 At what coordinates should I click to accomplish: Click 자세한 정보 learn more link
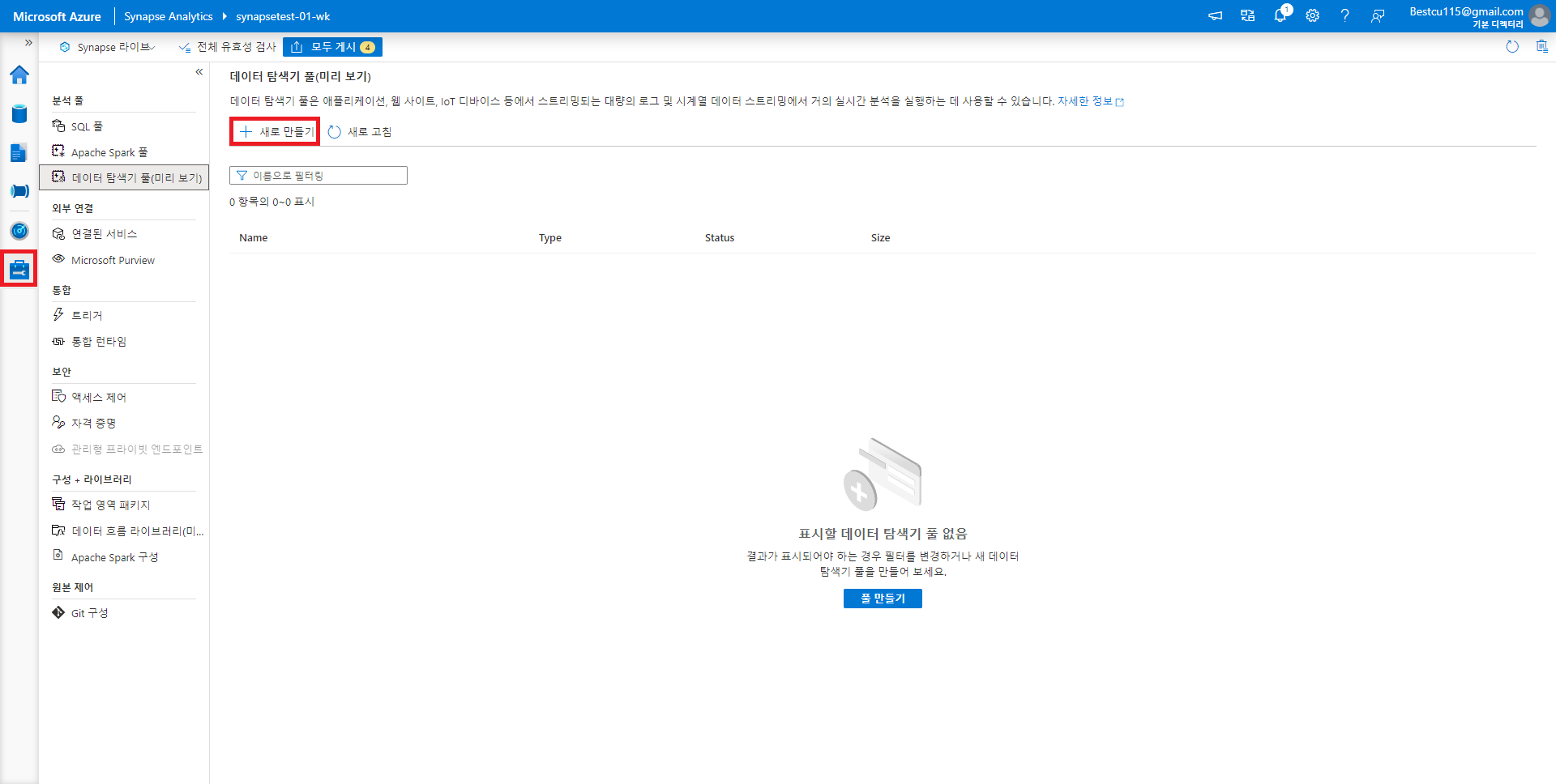tap(1091, 101)
